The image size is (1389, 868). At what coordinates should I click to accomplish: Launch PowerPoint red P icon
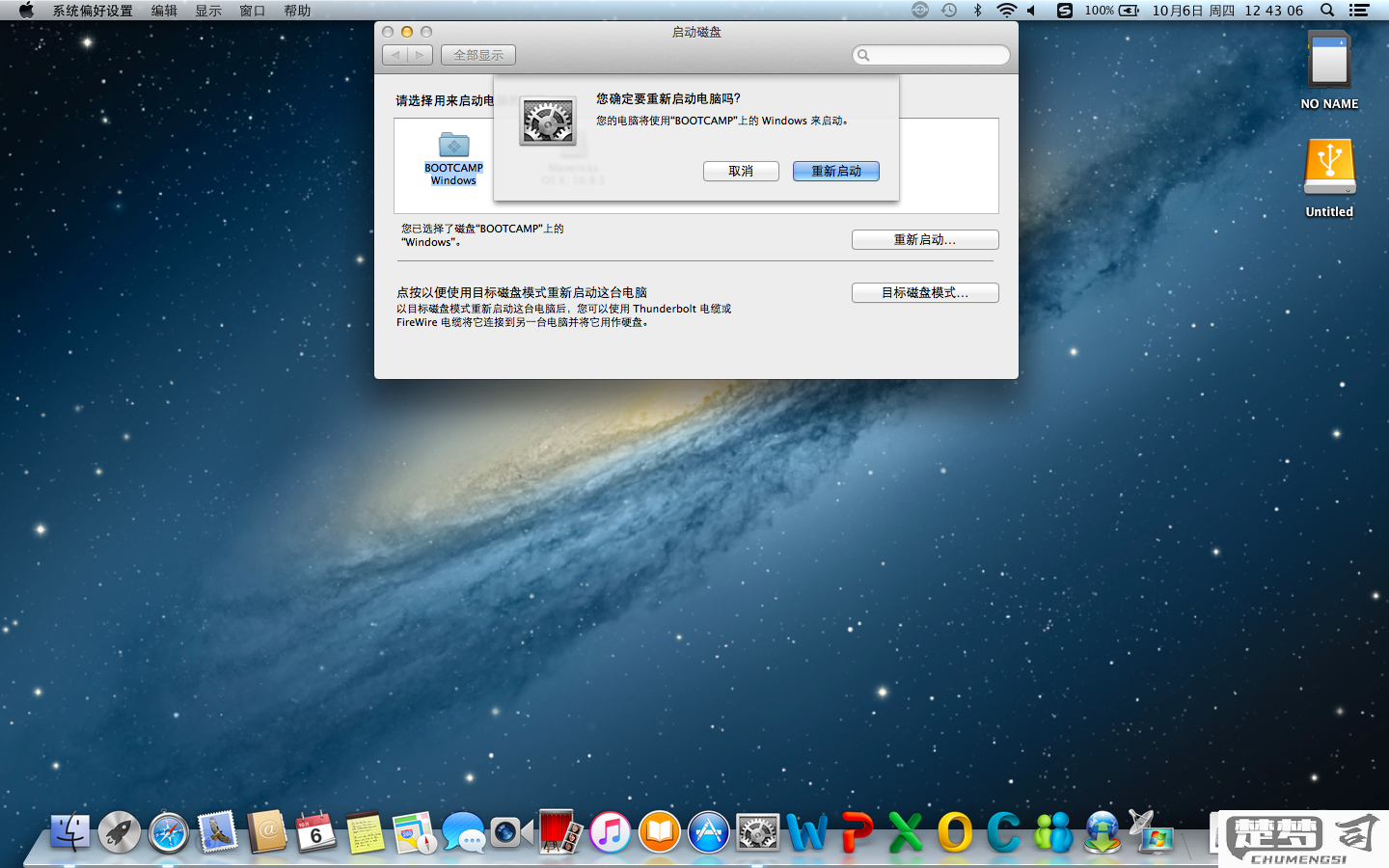pyautogui.click(x=857, y=832)
